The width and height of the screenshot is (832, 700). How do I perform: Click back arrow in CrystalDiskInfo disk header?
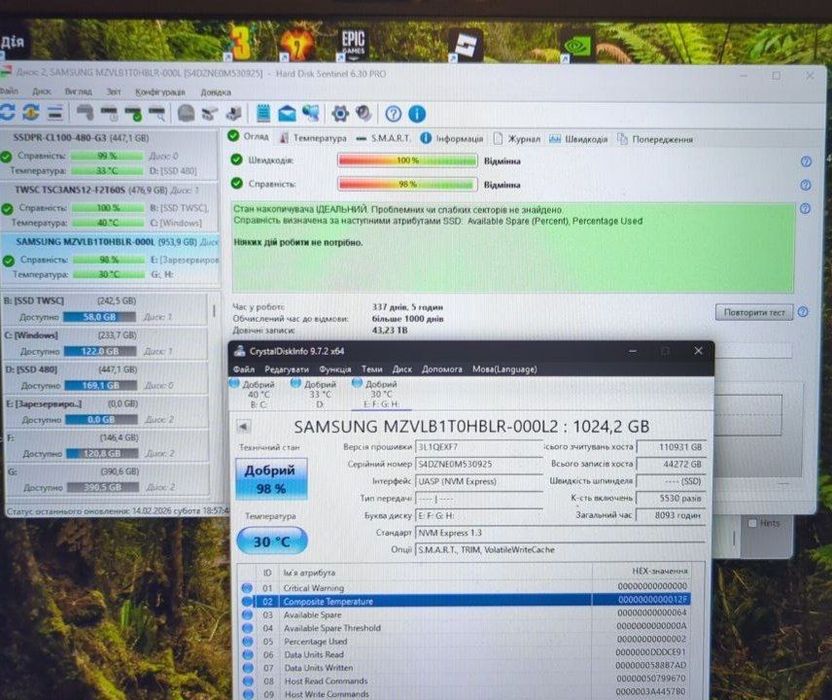(244, 426)
